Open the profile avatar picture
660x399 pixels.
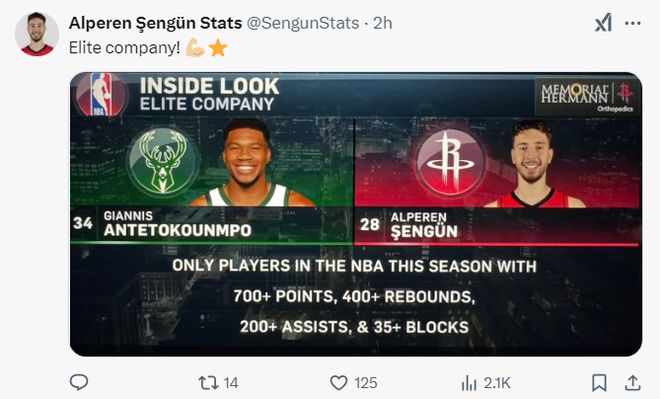click(37, 34)
